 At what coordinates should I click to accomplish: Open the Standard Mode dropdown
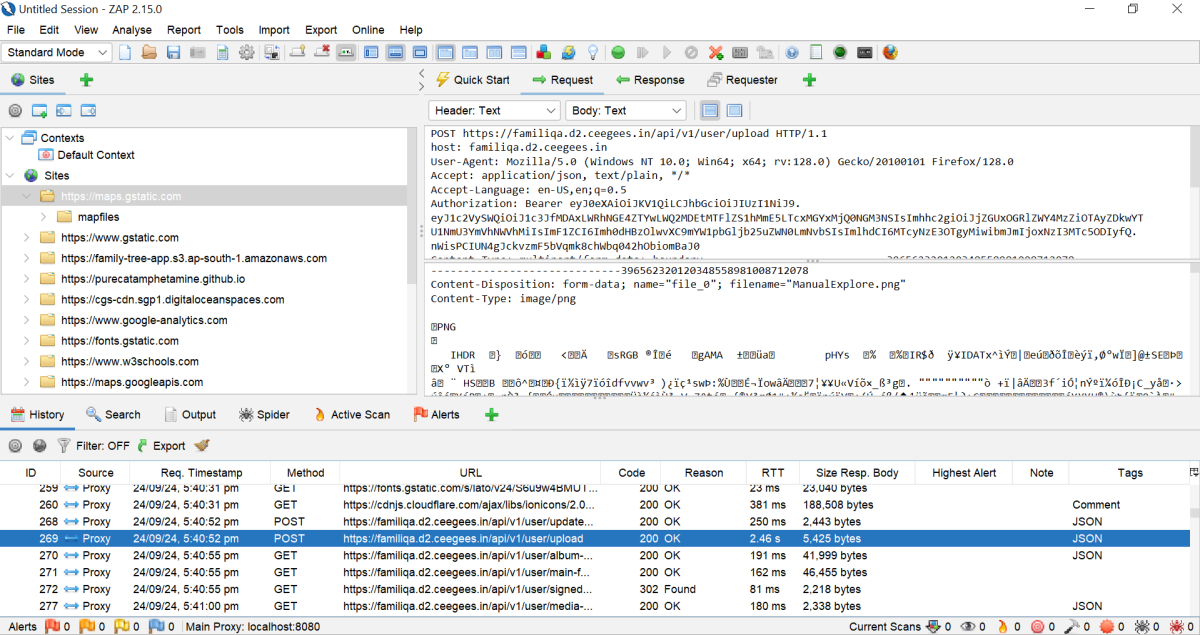(58, 52)
